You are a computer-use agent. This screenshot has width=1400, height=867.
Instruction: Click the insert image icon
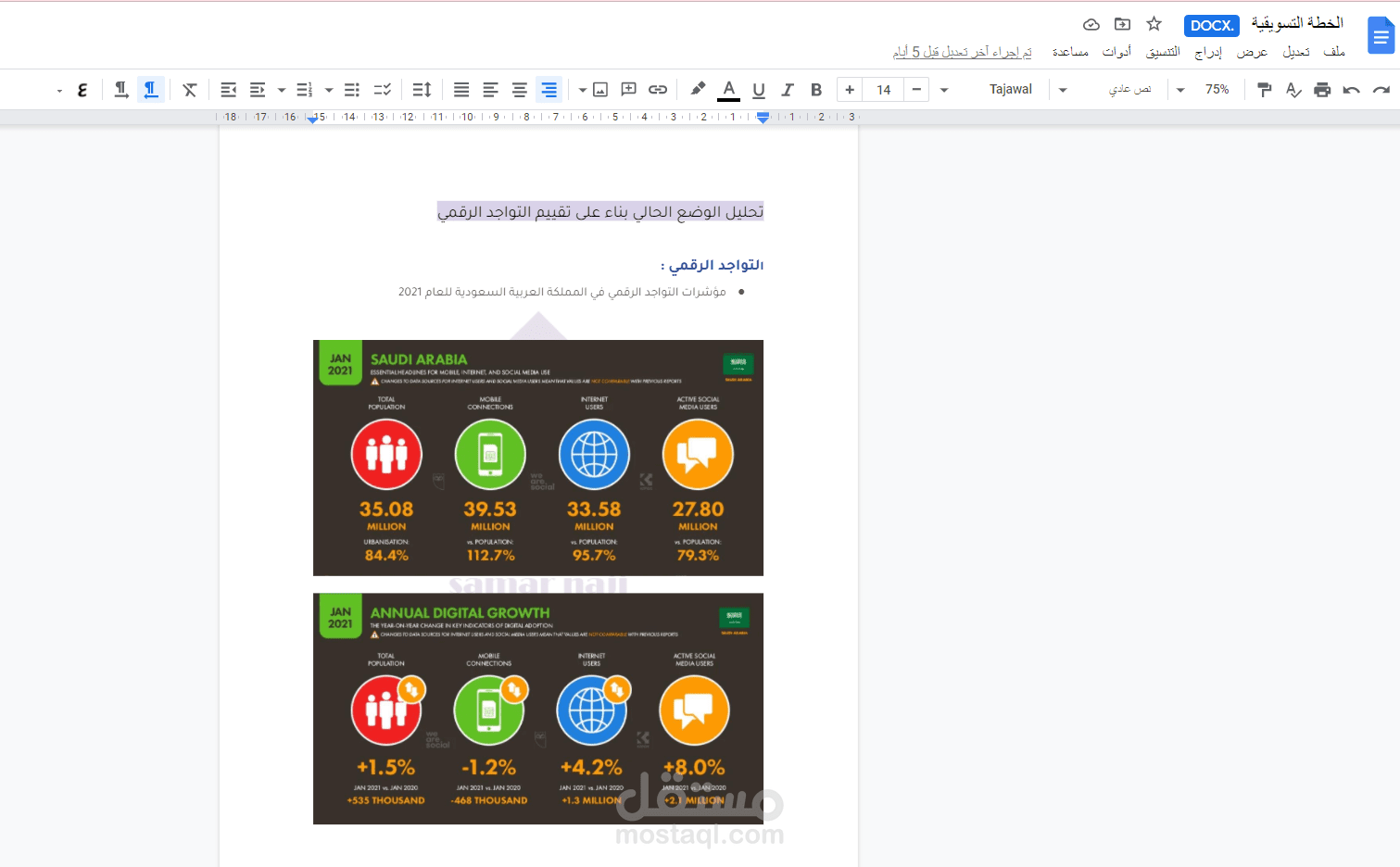(600, 90)
